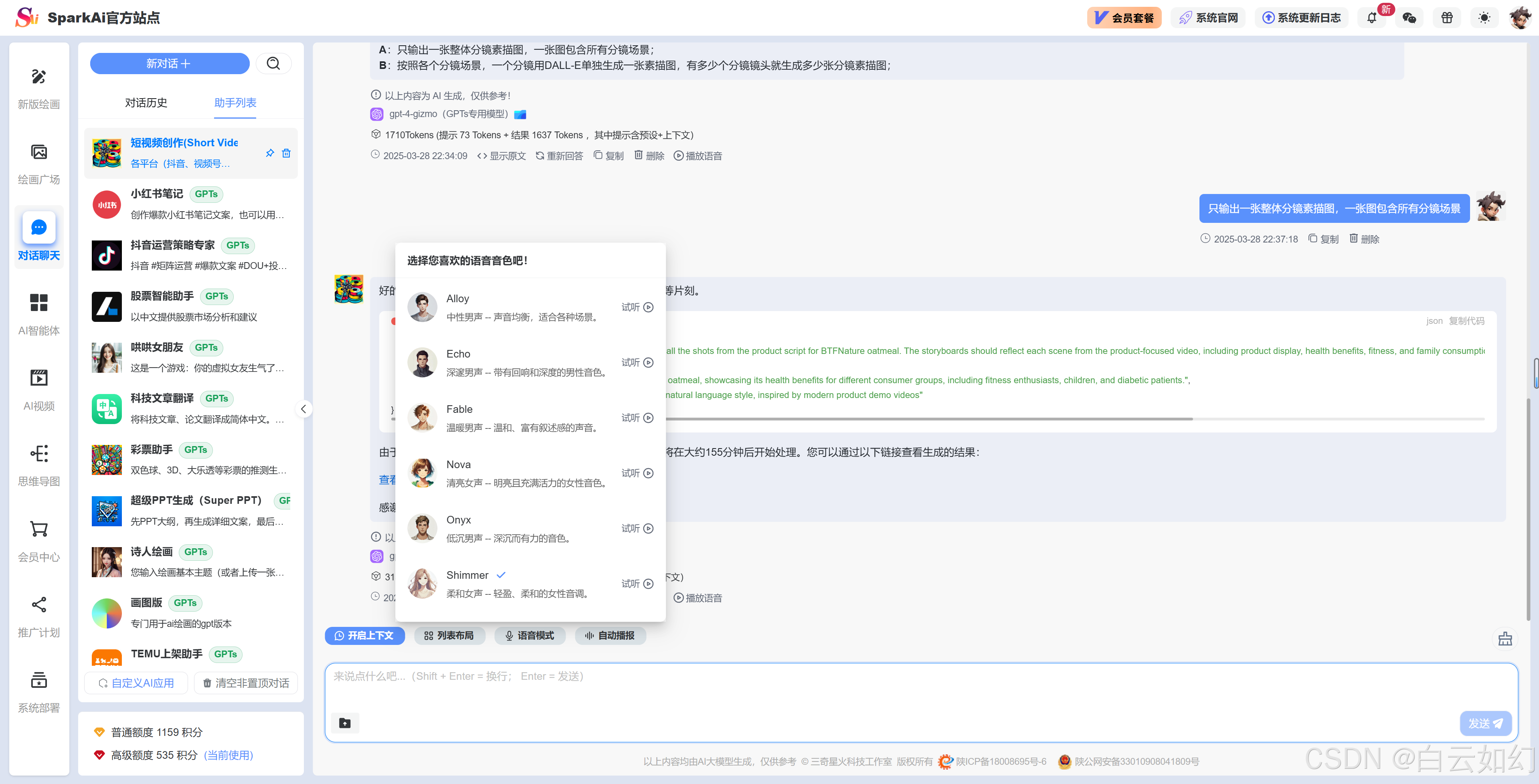Viewport: 1539px width, 784px height.
Task: Click the gift box icon
Action: pyautogui.click(x=1446, y=18)
